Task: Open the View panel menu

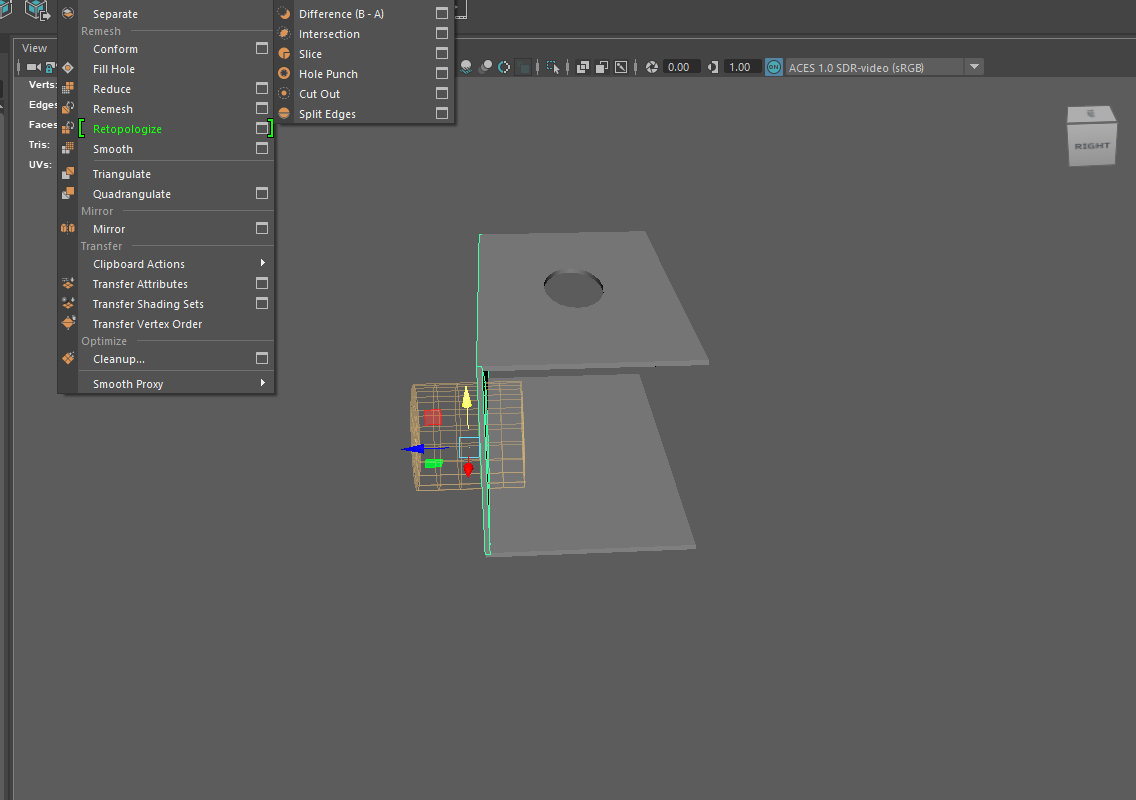Action: [x=35, y=48]
